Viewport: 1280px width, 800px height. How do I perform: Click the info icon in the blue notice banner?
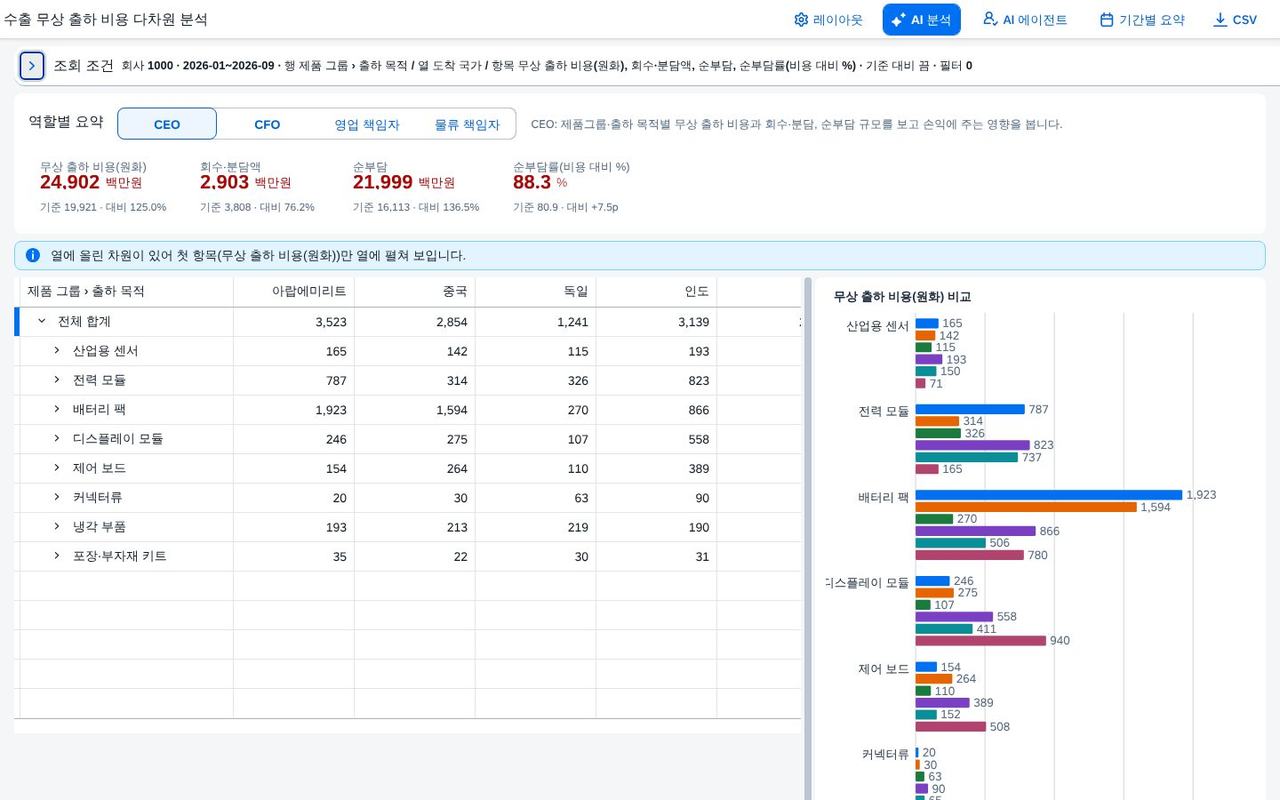33,255
